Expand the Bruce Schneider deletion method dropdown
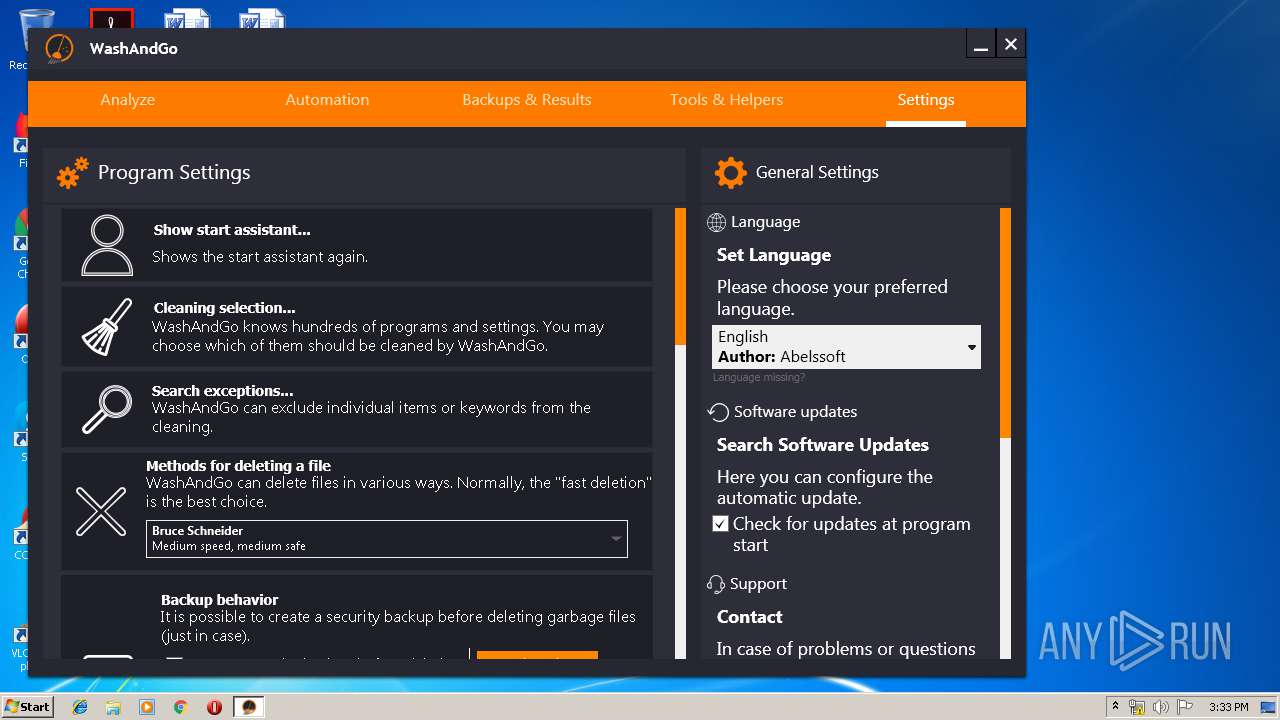1280x720 pixels. coord(387,539)
